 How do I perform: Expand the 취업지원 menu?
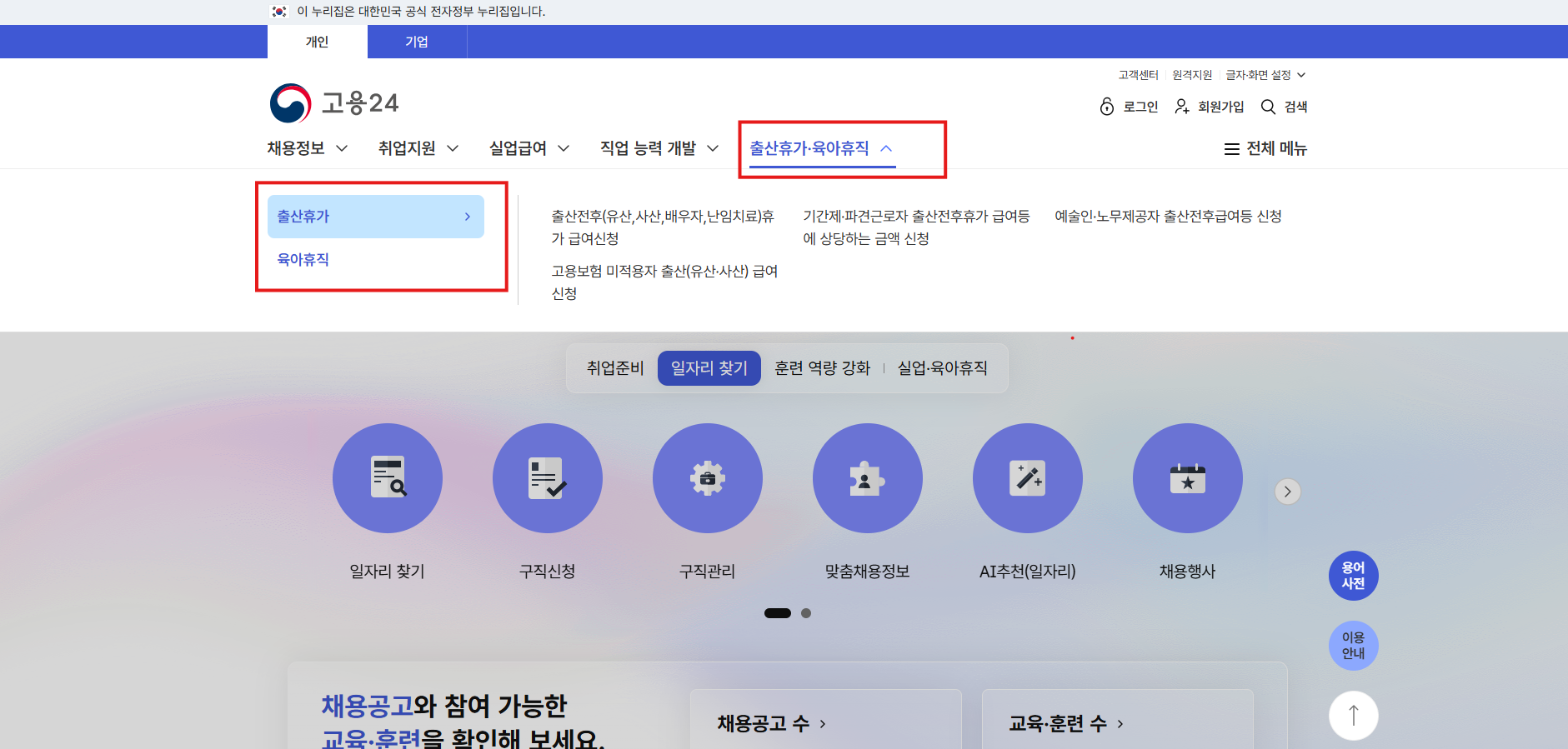[x=418, y=148]
